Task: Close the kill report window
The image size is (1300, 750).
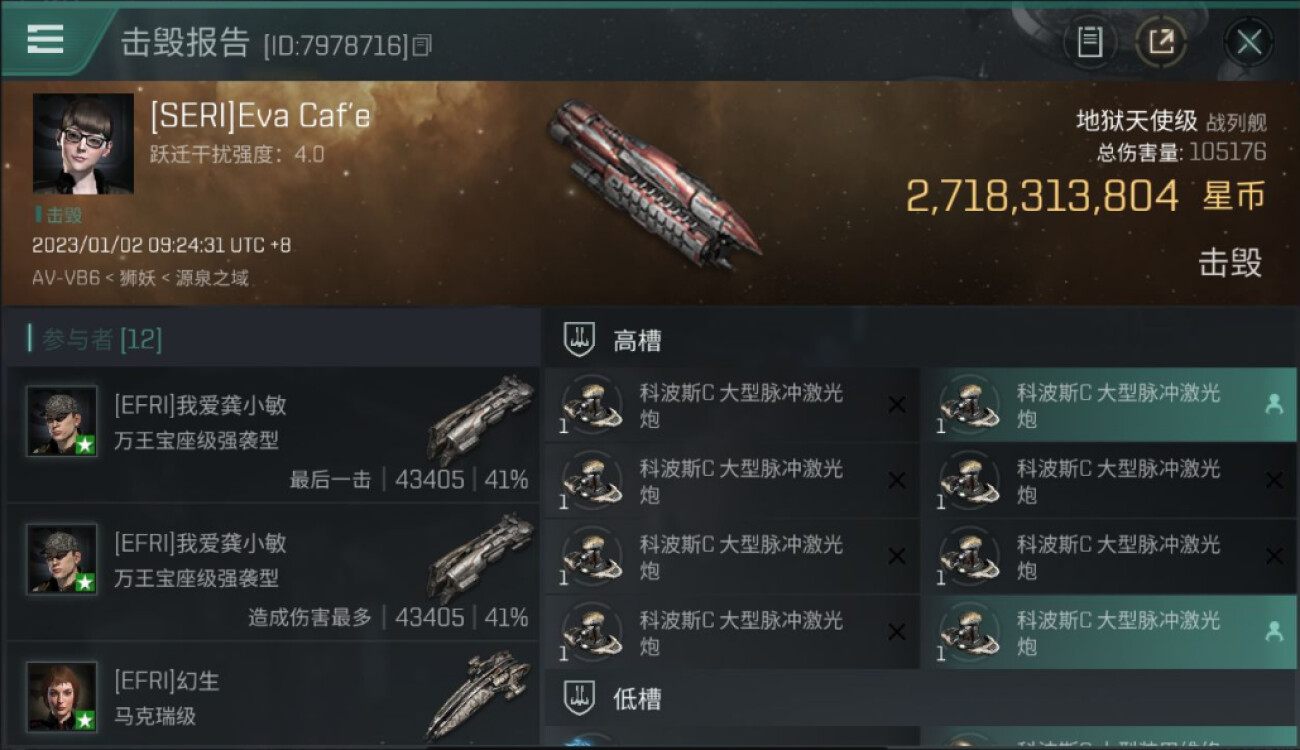Action: [1248, 42]
